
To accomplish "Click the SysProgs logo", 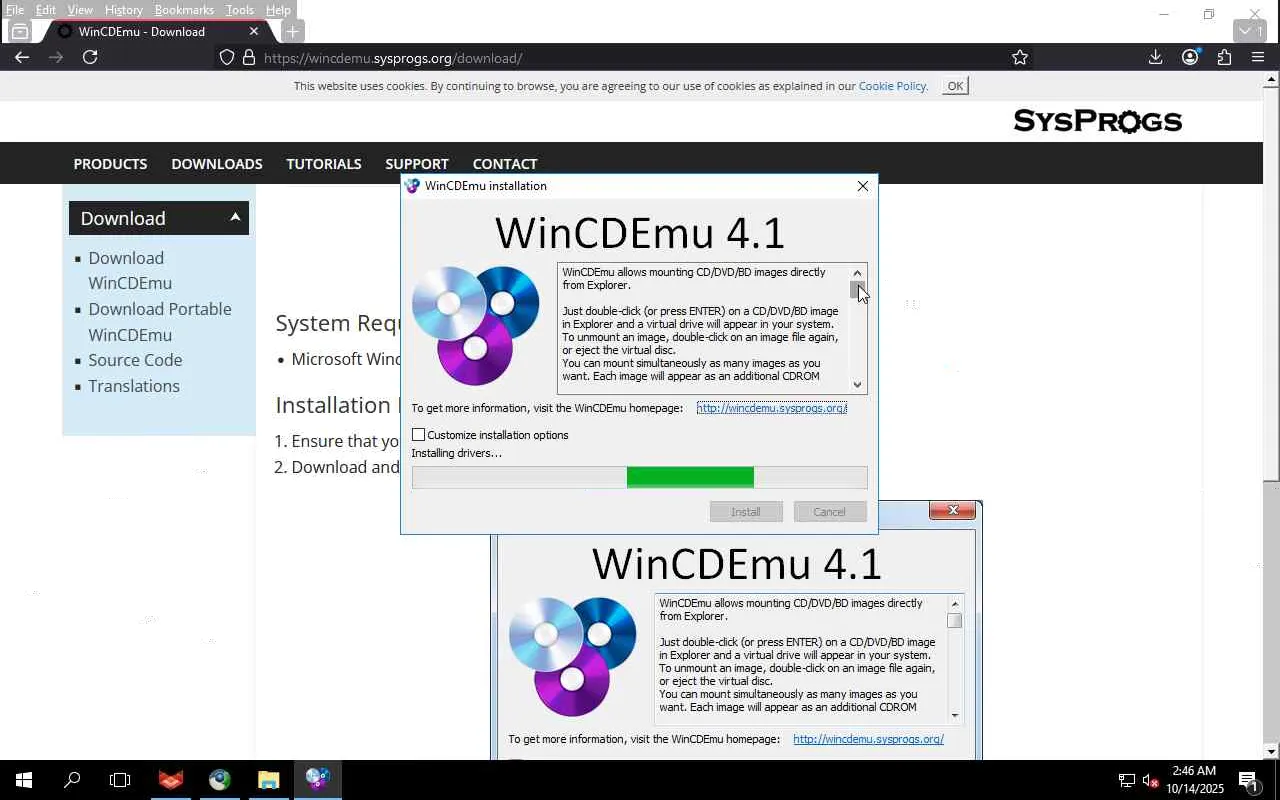I will [1098, 121].
